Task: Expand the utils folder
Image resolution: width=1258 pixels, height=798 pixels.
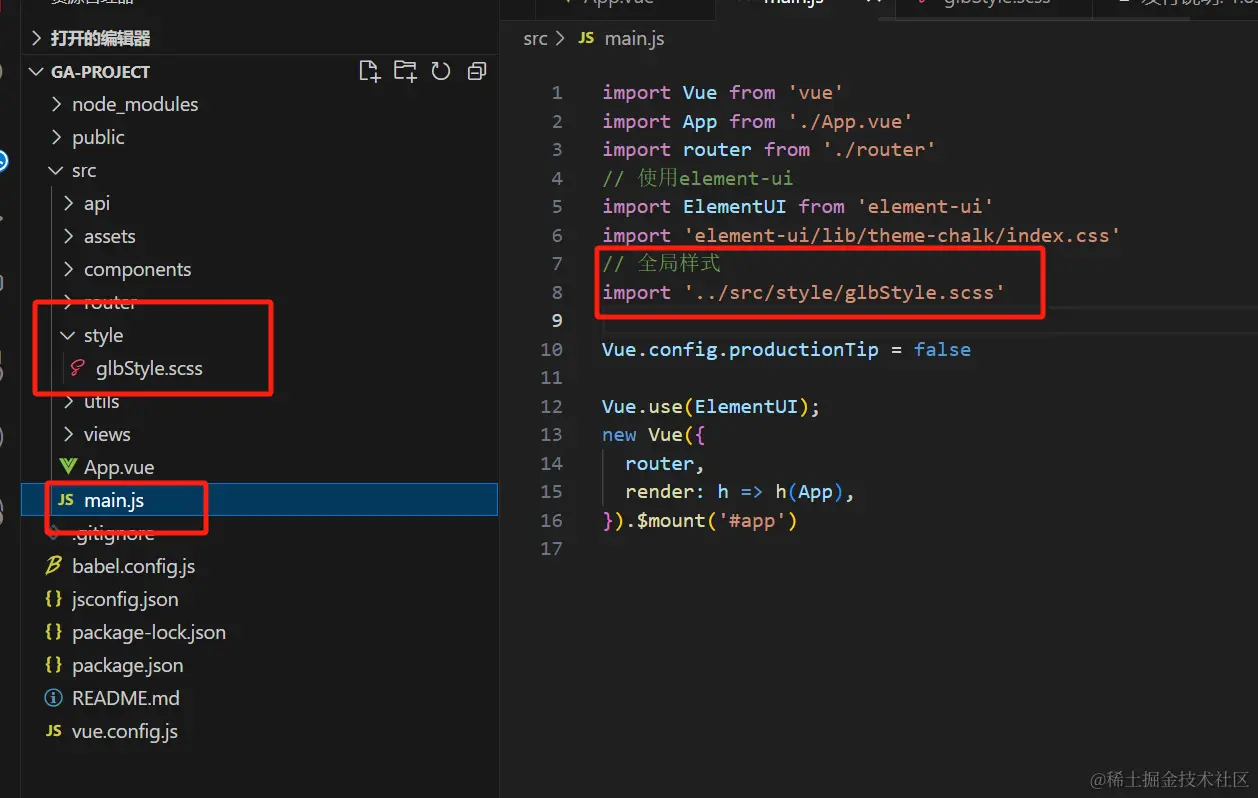Action: pyautogui.click(x=68, y=401)
